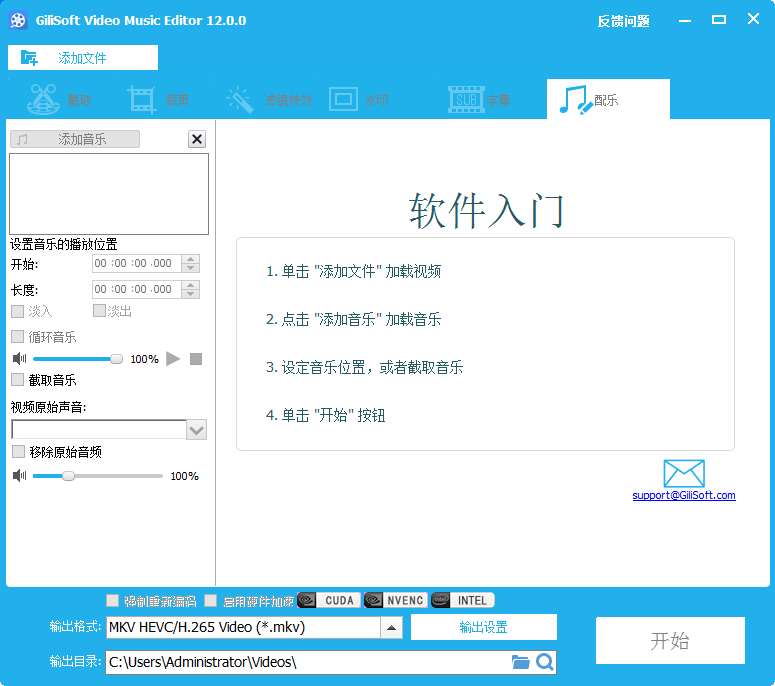Decrease the 开始 time with down arrow
The width and height of the screenshot is (775, 686).
[x=191, y=268]
